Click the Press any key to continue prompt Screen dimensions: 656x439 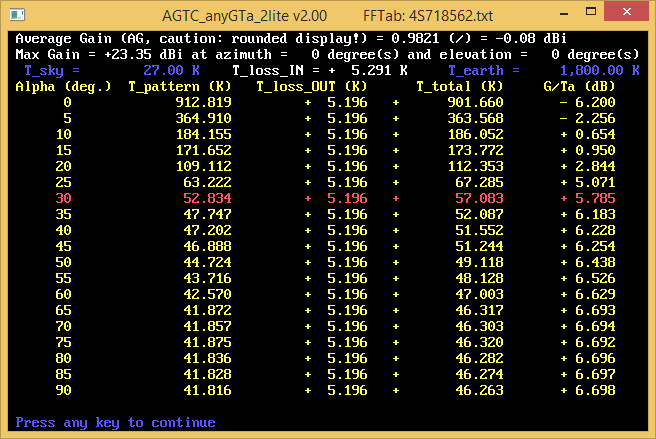(x=115, y=423)
